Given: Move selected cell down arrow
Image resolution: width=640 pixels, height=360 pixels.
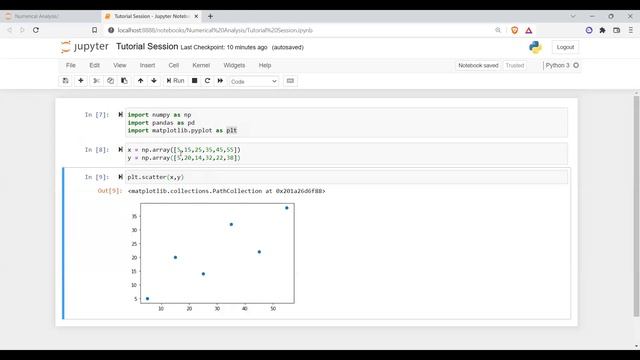Looking at the screenshot, I should pos(154,81).
